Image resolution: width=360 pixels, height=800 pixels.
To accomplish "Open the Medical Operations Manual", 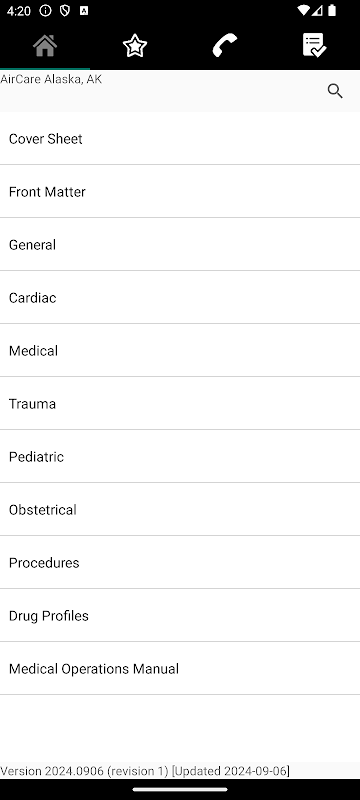I will (x=180, y=669).
